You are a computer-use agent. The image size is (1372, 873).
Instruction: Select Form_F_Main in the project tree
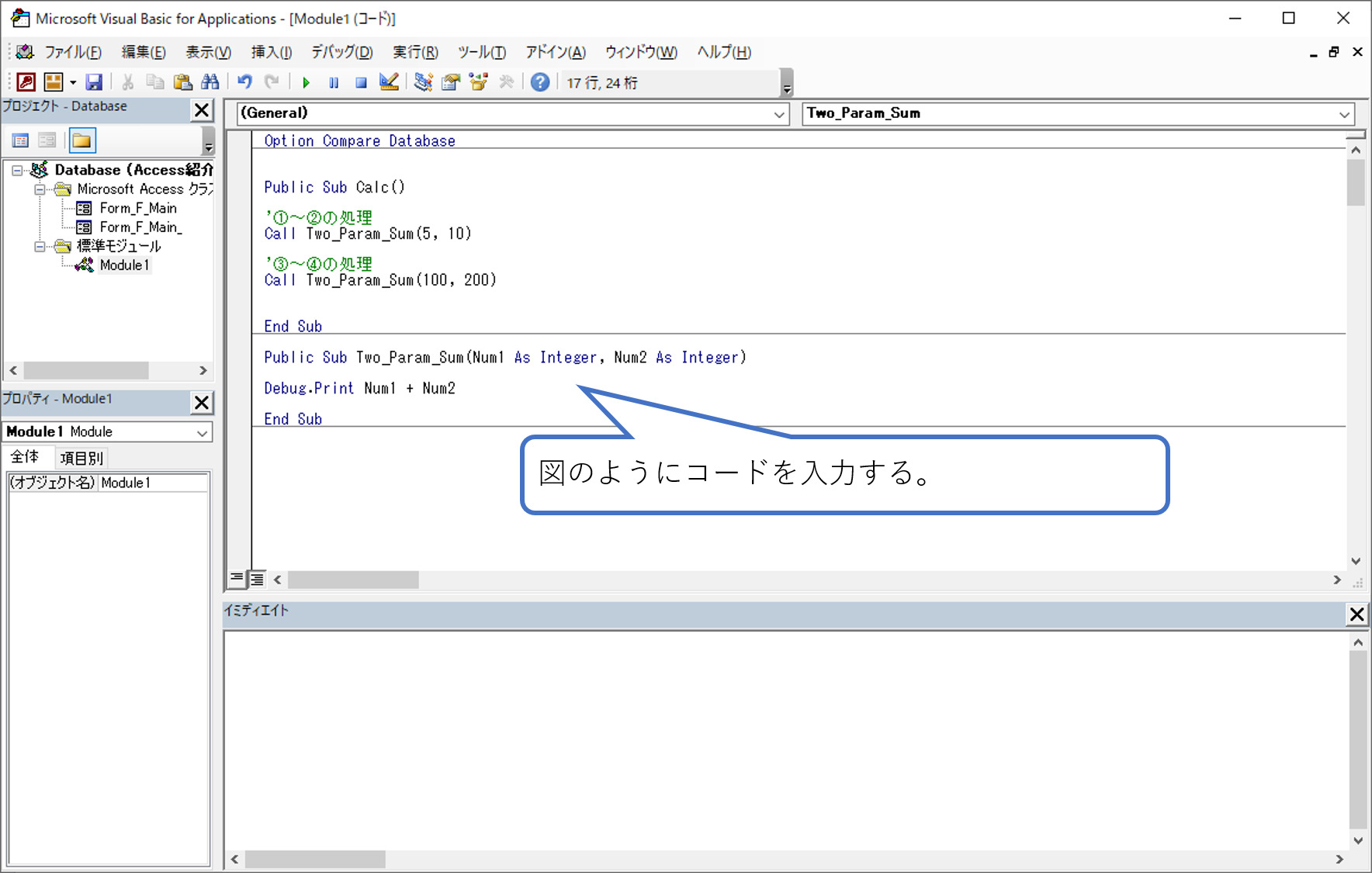(137, 208)
